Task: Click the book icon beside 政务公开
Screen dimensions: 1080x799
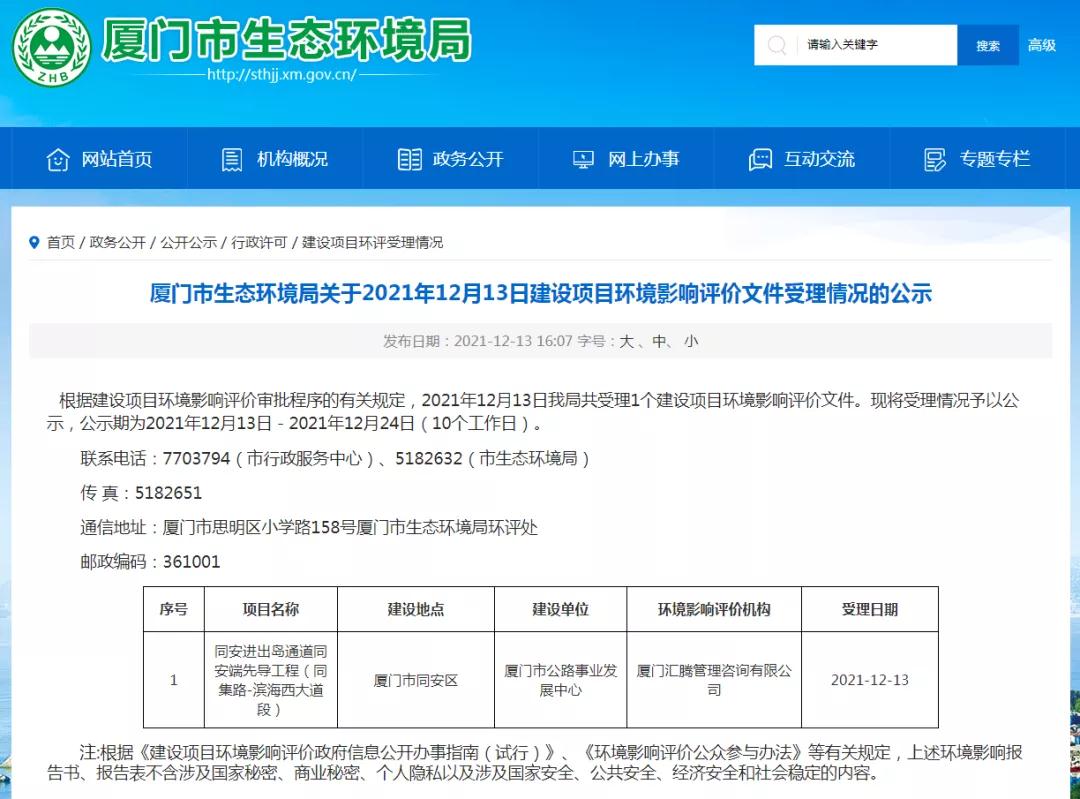Action: pyautogui.click(x=409, y=159)
